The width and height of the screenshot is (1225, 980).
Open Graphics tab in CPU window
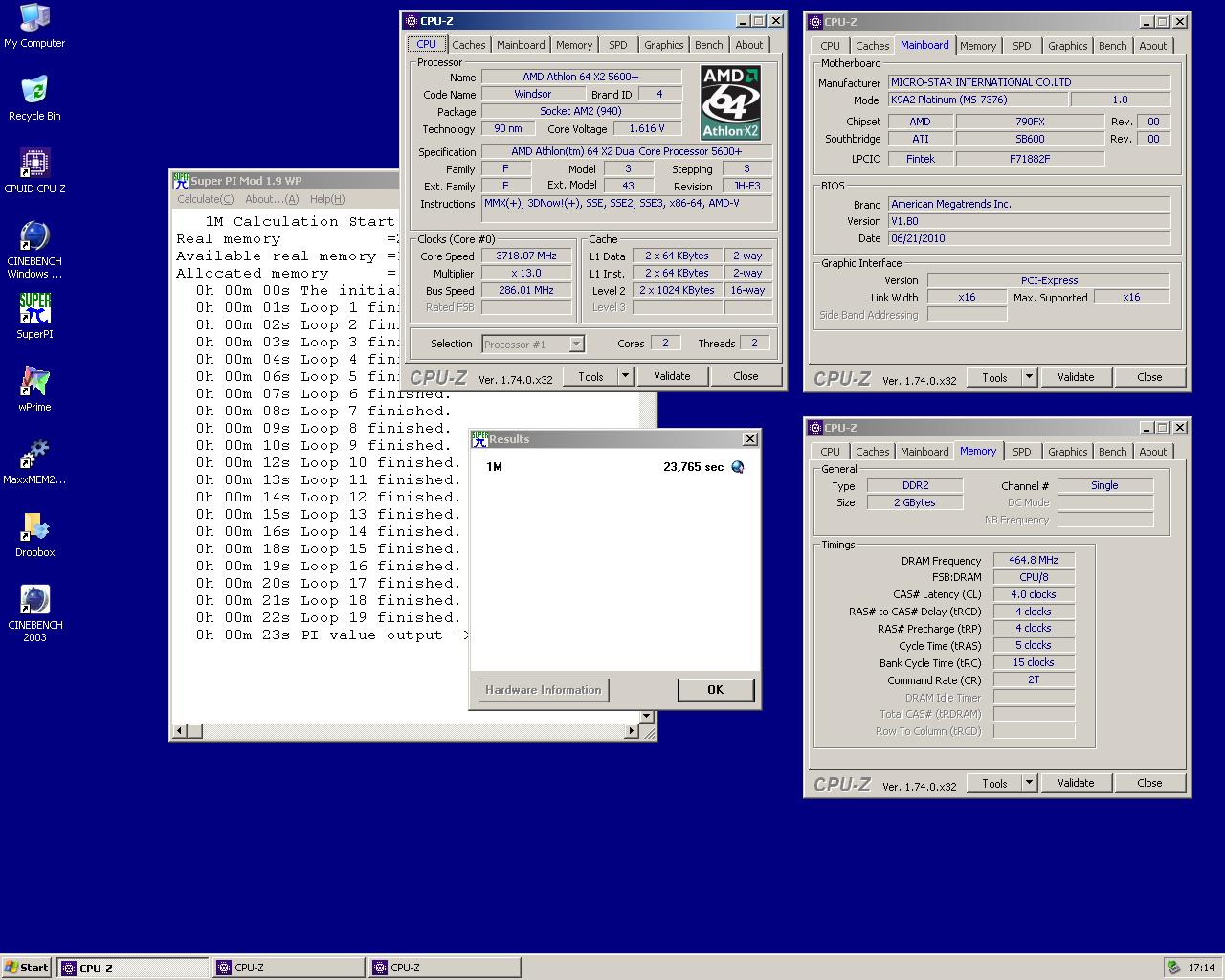(x=663, y=45)
